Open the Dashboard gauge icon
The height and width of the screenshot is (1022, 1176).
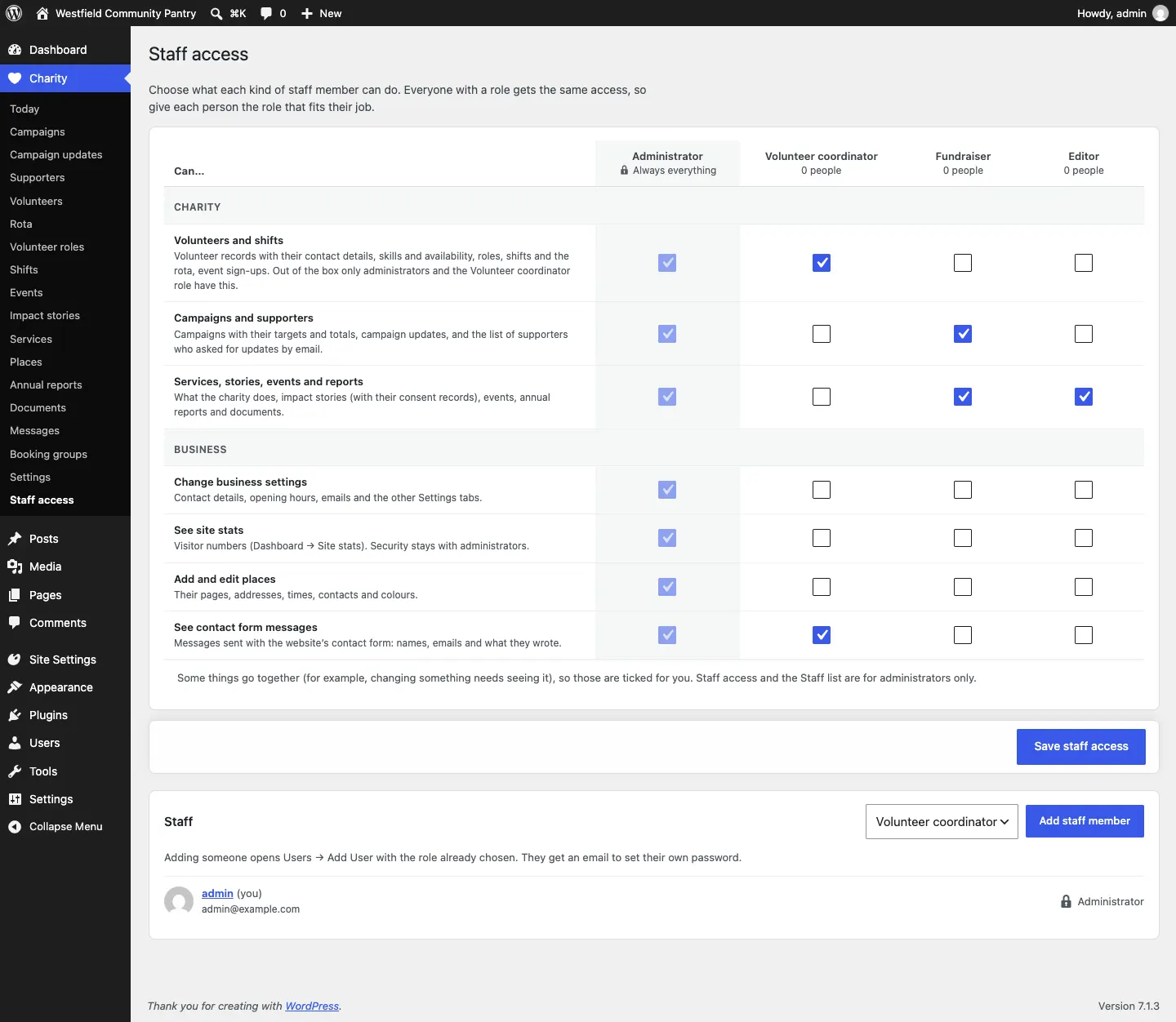pos(15,50)
